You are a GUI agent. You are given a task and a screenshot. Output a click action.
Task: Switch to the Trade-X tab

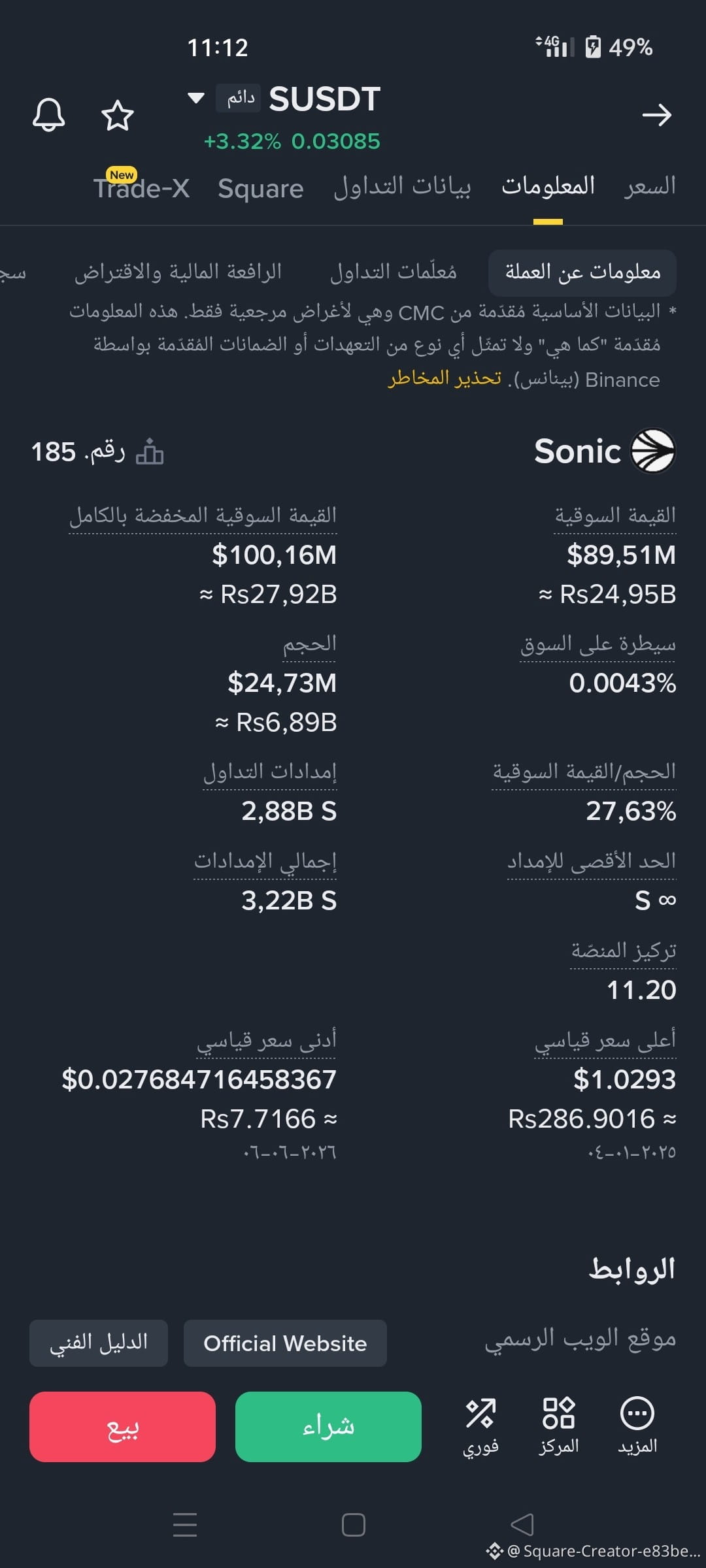[x=141, y=188]
